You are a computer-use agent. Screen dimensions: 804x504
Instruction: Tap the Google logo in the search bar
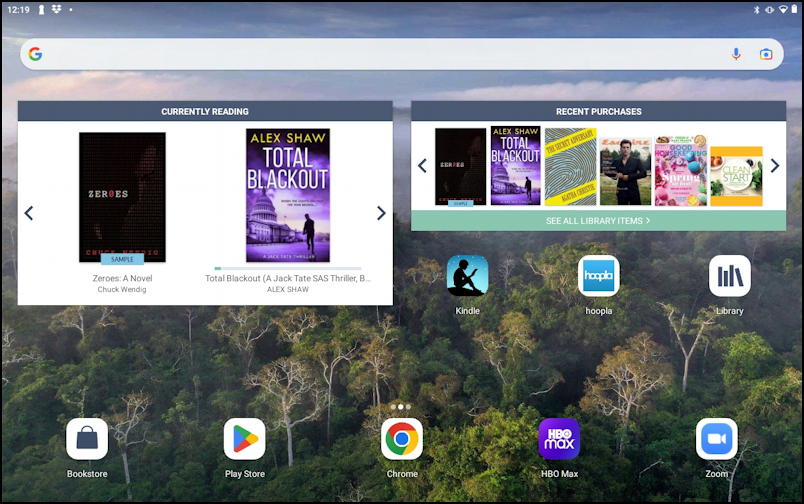click(x=35, y=54)
